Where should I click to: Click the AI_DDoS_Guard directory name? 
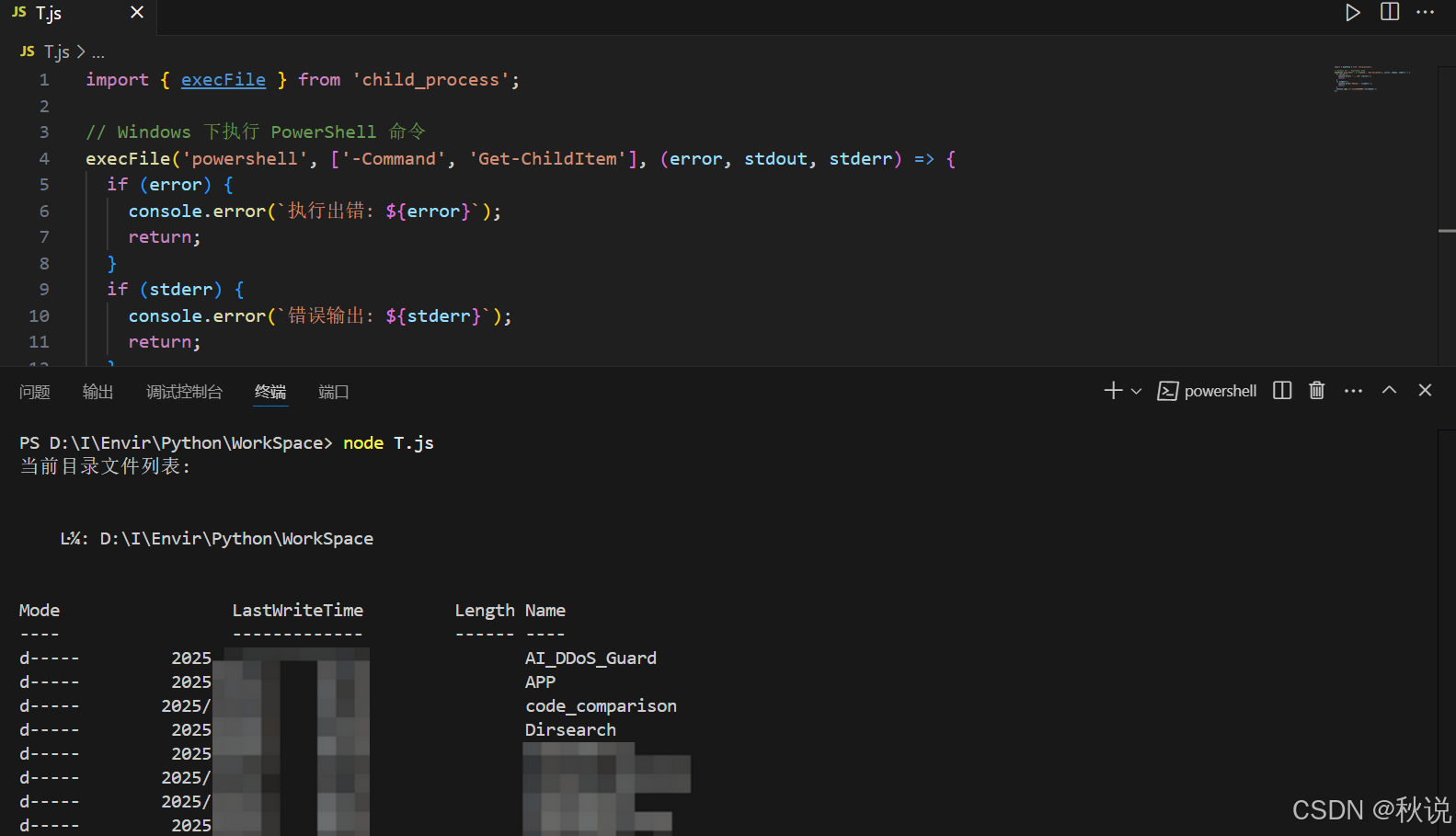click(x=590, y=658)
